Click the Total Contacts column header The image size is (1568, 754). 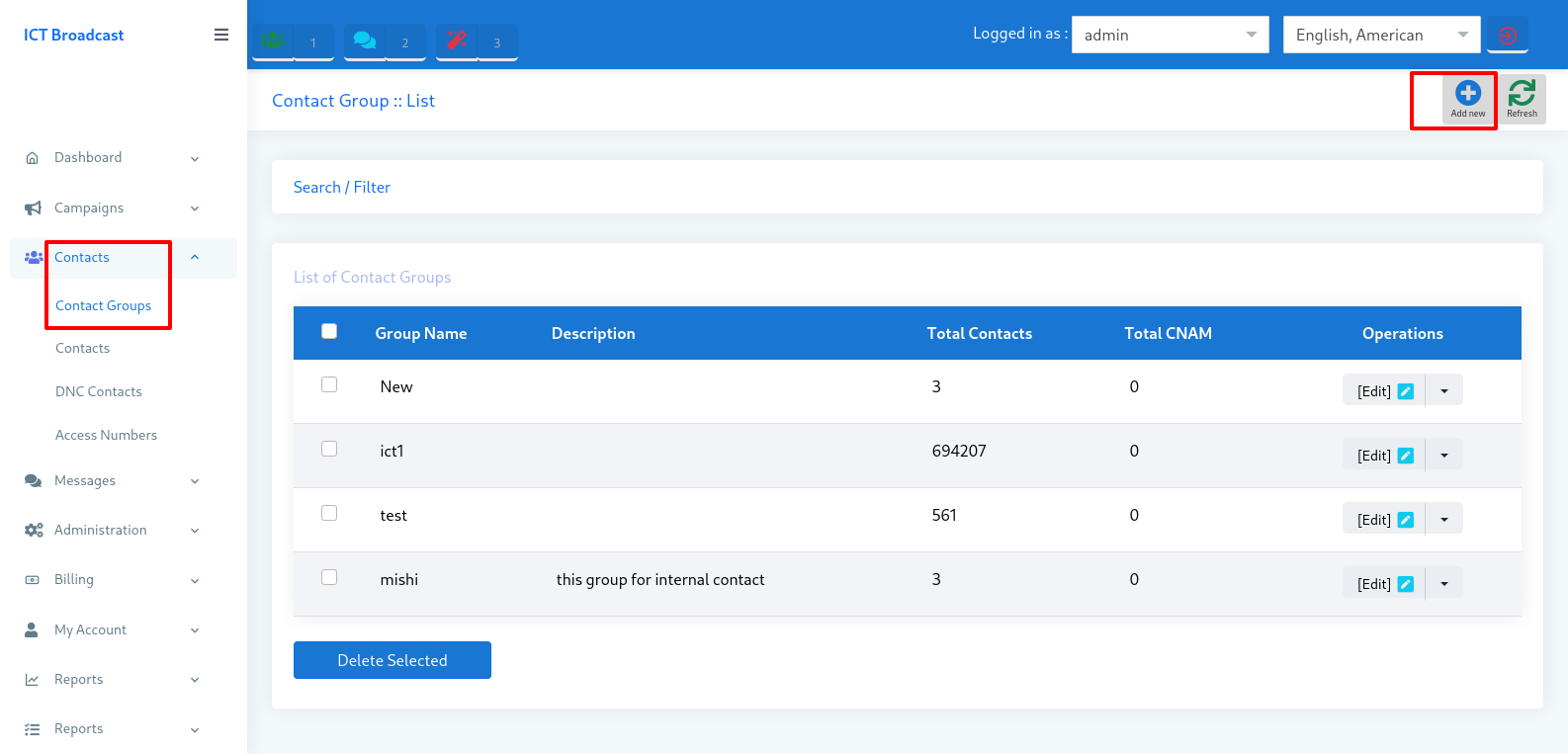980,333
